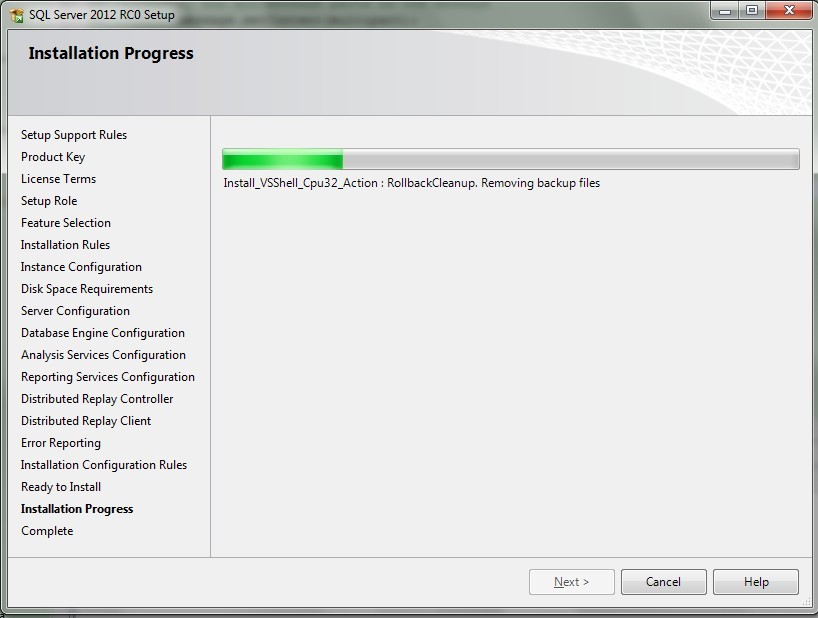Minimize the SQL Server 2012 RC0 Setup window
Viewport: 818px width, 618px height.
pyautogui.click(x=725, y=10)
